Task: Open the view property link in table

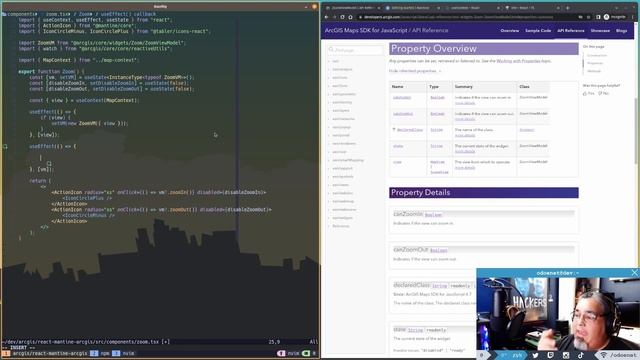Action: (x=397, y=162)
